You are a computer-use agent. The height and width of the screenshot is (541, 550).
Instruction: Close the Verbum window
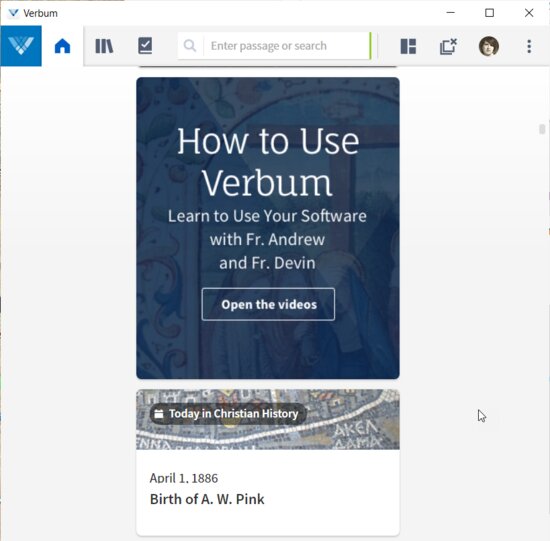[x=529, y=13]
